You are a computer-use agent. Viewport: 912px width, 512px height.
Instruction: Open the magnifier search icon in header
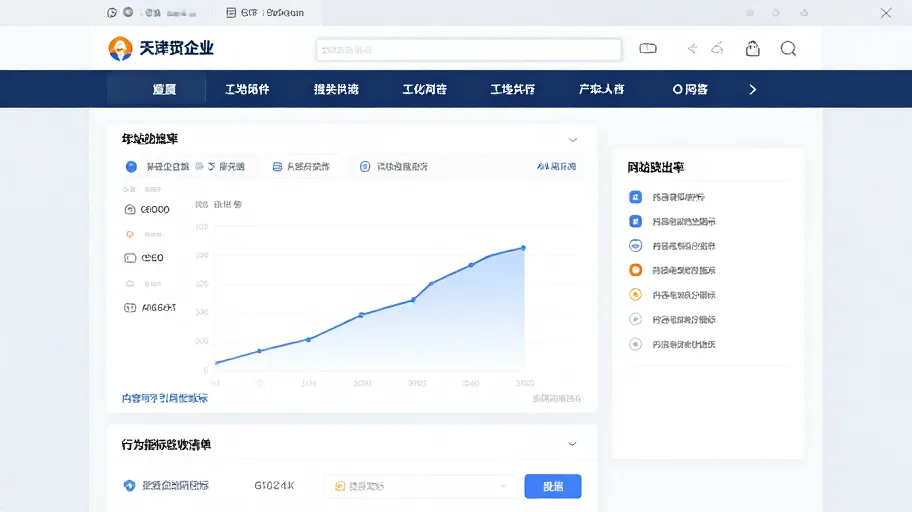[788, 49]
